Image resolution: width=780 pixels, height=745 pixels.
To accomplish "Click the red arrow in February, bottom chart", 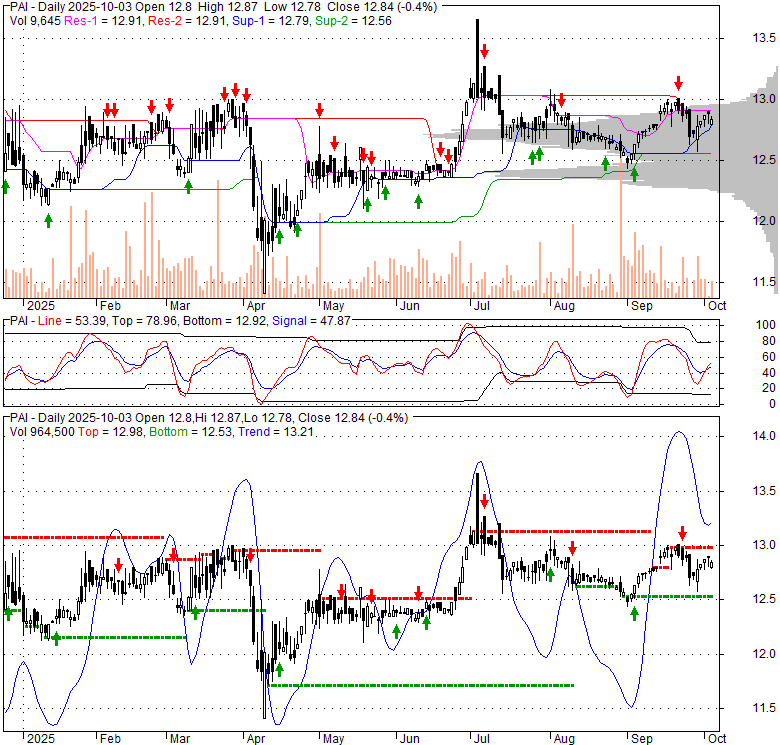I will [x=118, y=565].
